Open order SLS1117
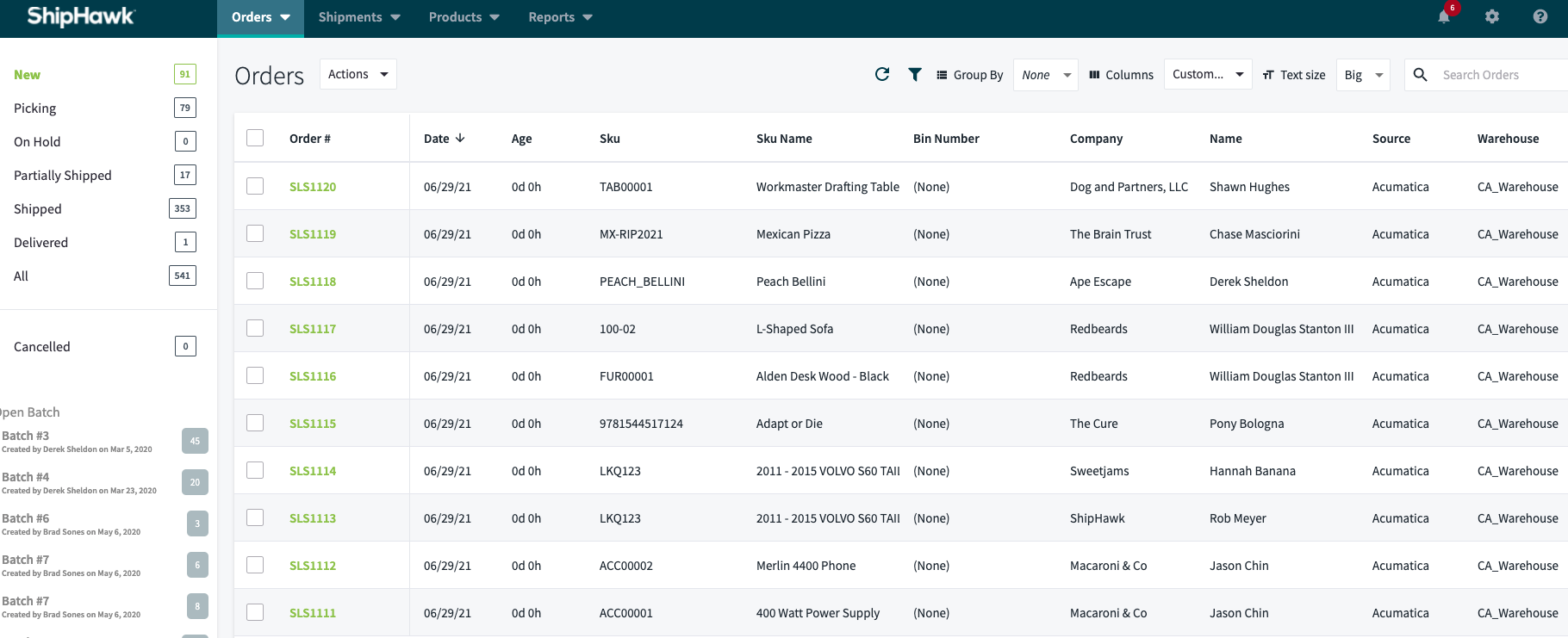The height and width of the screenshot is (638, 1568). (313, 329)
